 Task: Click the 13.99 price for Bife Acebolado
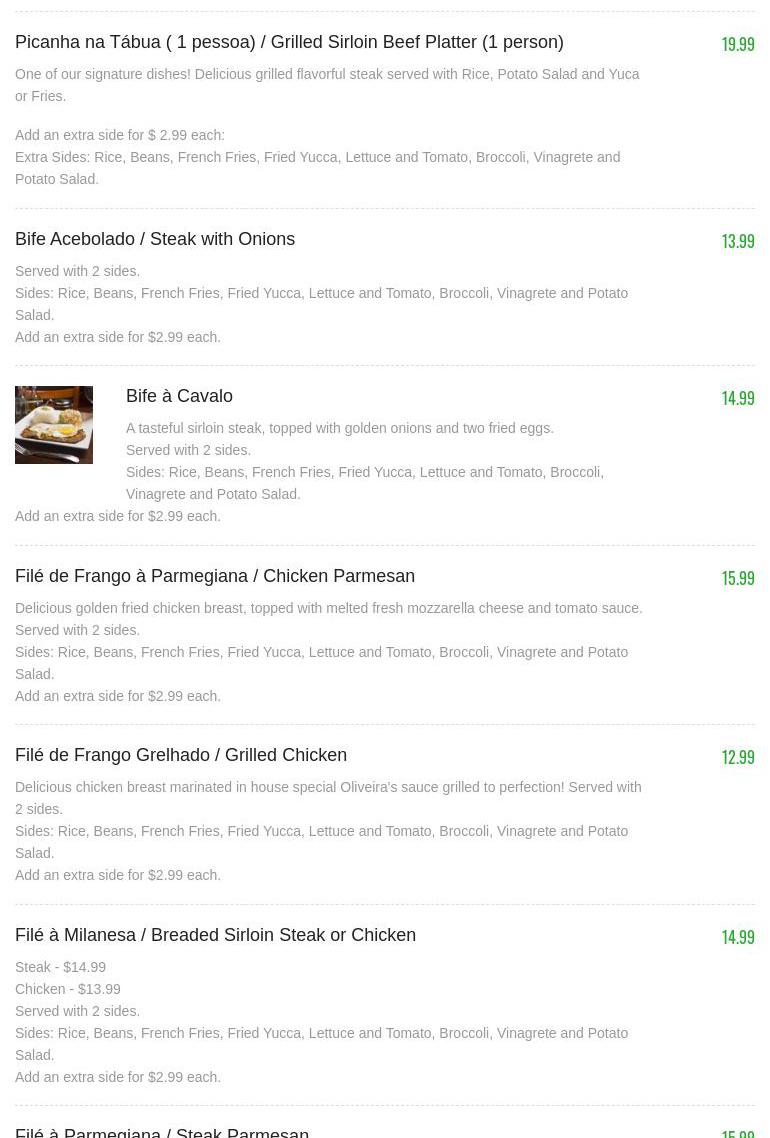point(738,241)
